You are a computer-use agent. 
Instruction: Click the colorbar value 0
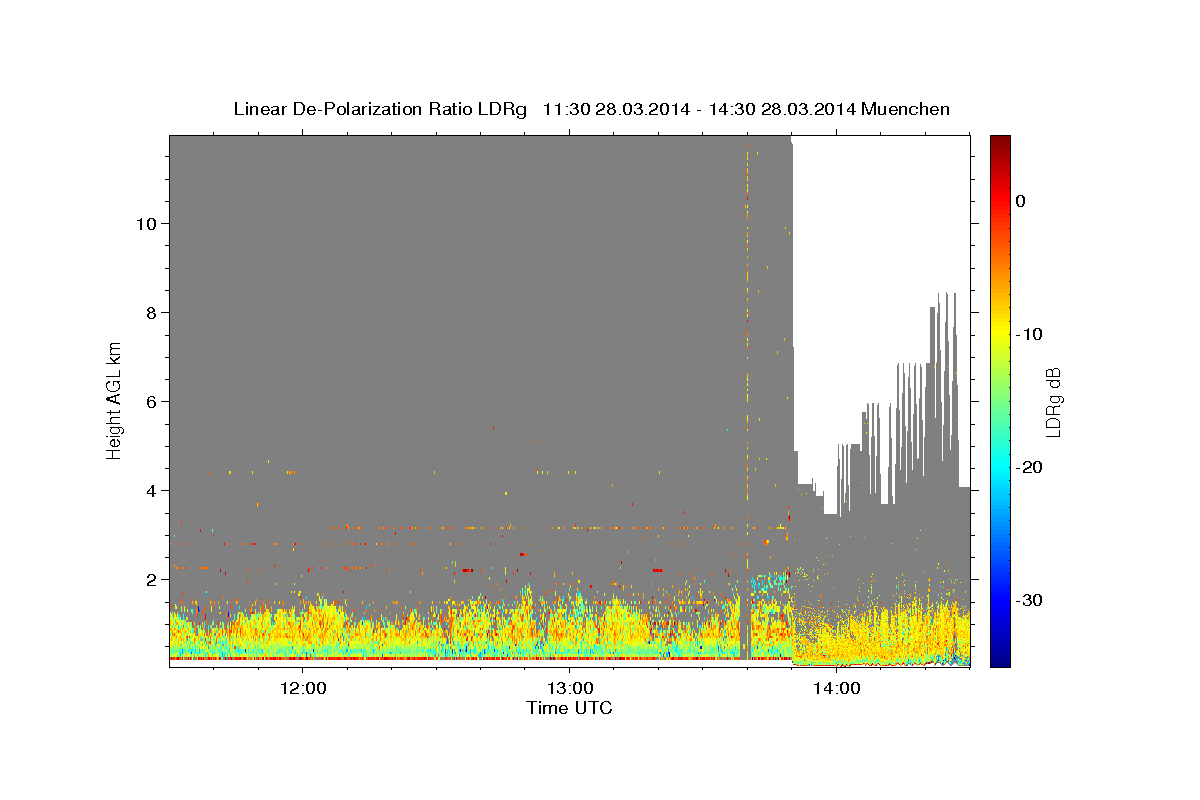(1020, 201)
